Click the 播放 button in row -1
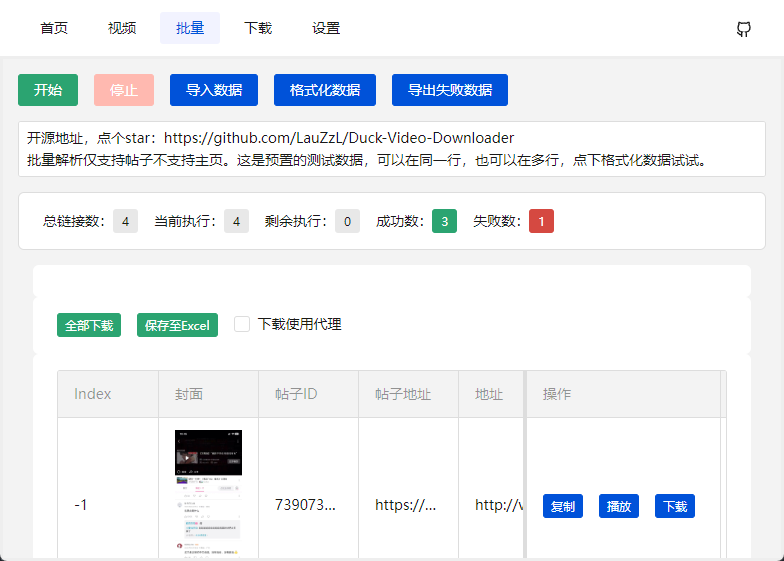Image resolution: width=784 pixels, height=561 pixels. (619, 506)
